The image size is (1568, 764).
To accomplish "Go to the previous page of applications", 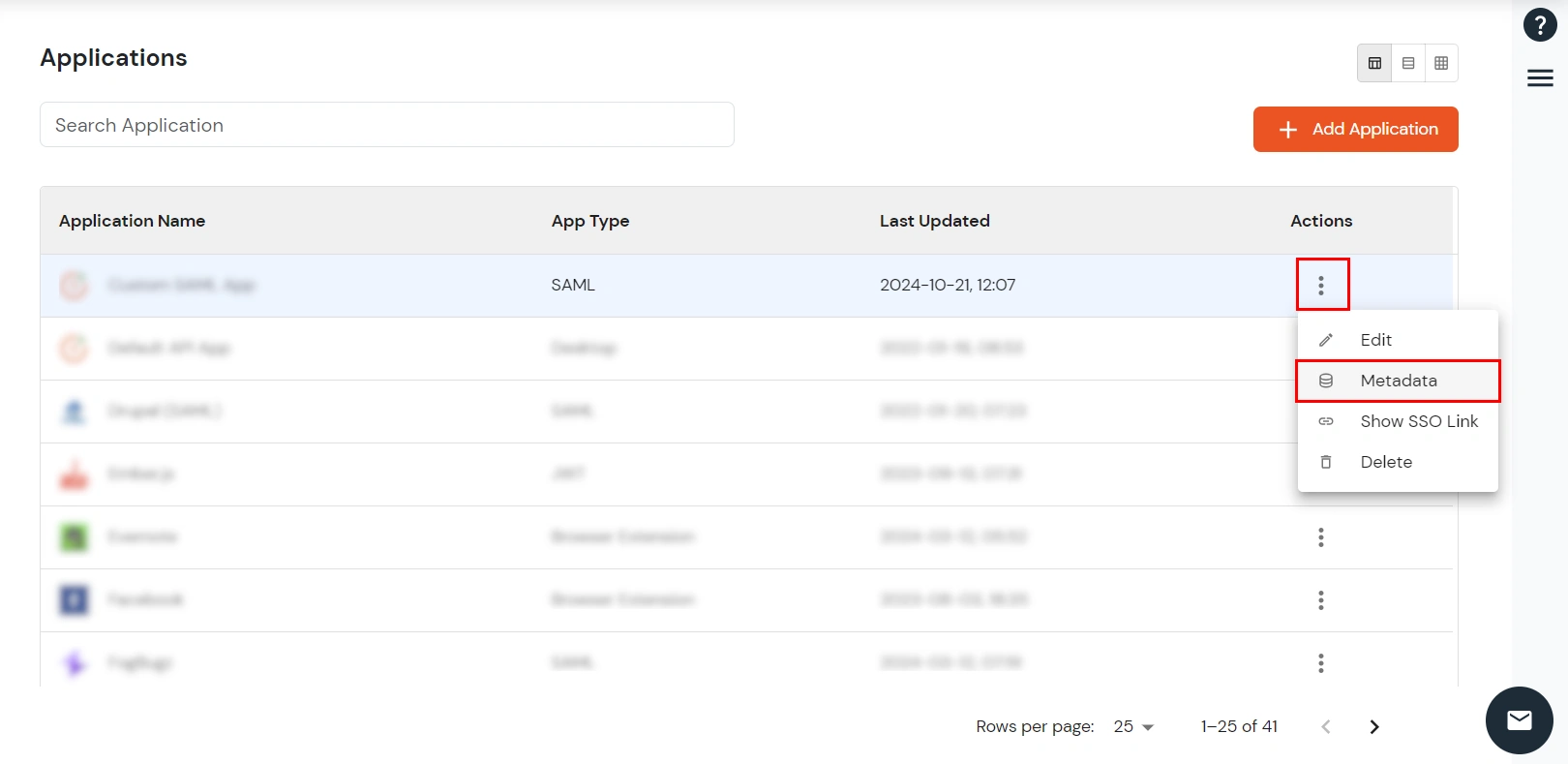I will tap(1326, 726).
